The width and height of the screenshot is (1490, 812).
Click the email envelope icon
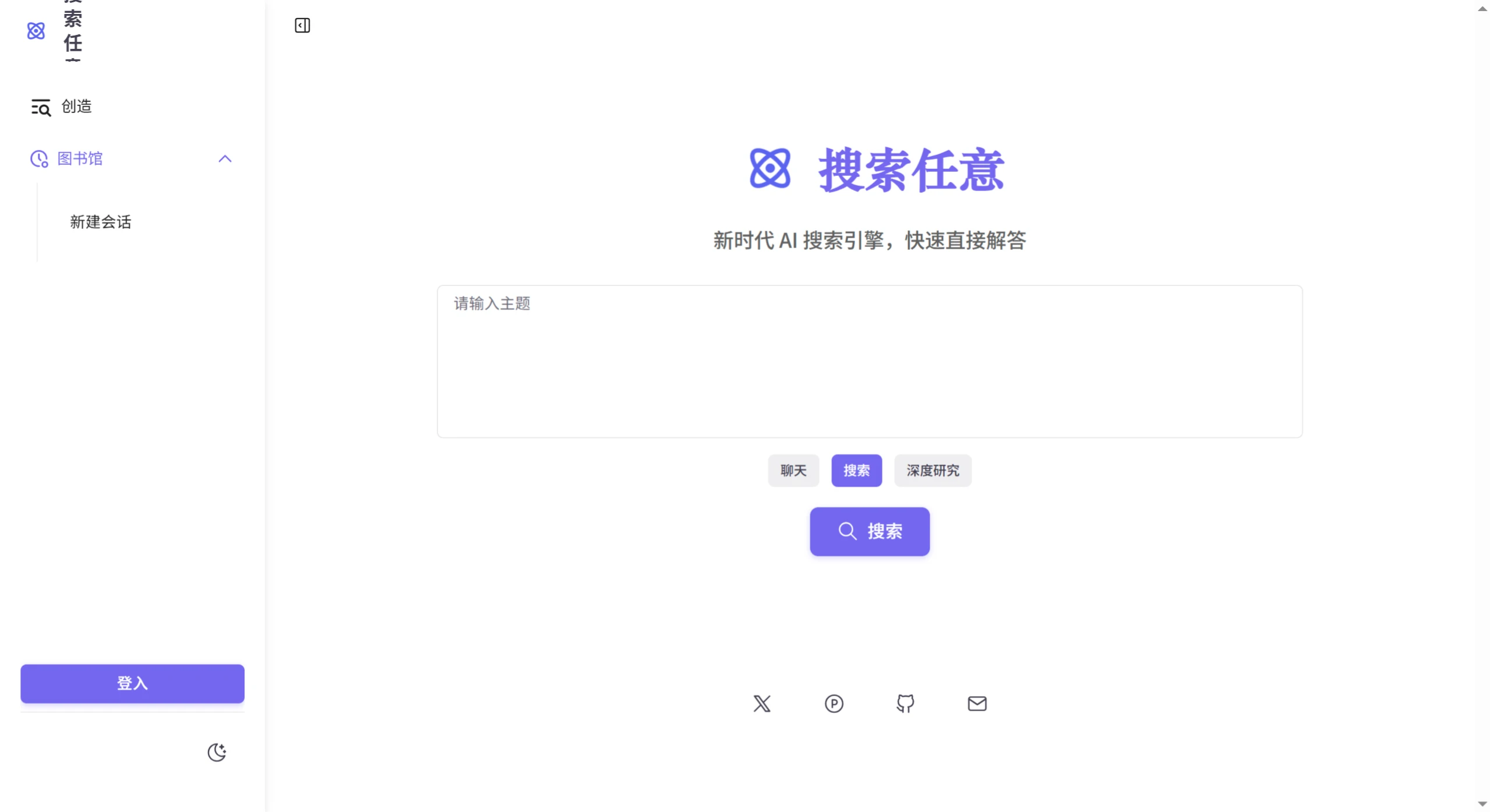[976, 703]
